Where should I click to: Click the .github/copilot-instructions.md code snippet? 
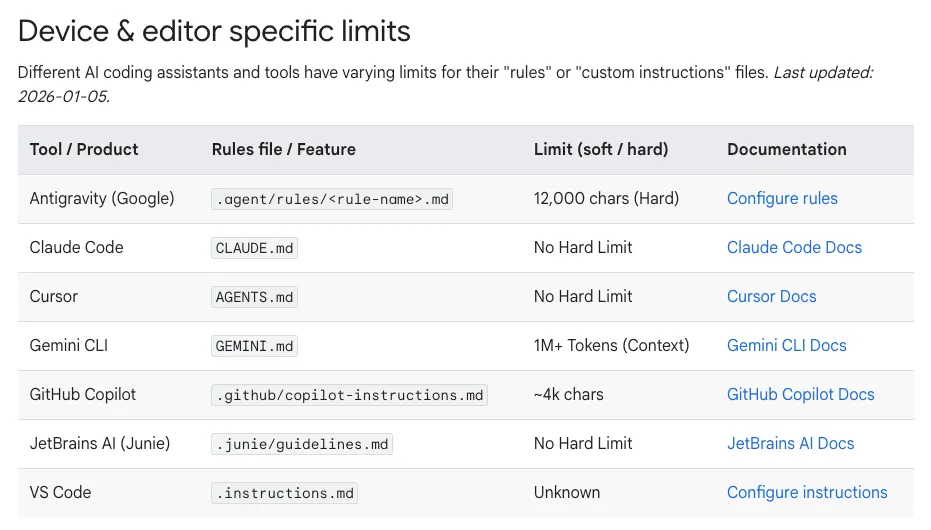pyautogui.click(x=349, y=395)
